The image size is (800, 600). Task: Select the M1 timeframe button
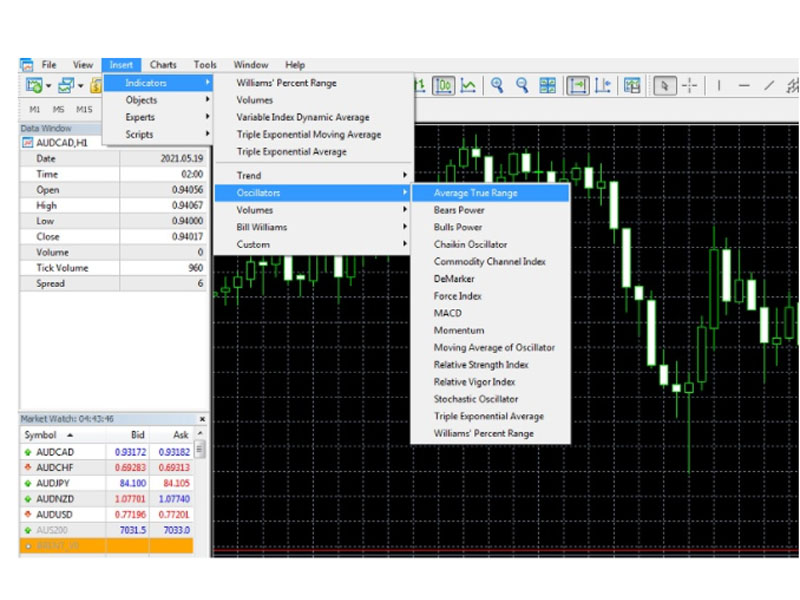coord(35,109)
